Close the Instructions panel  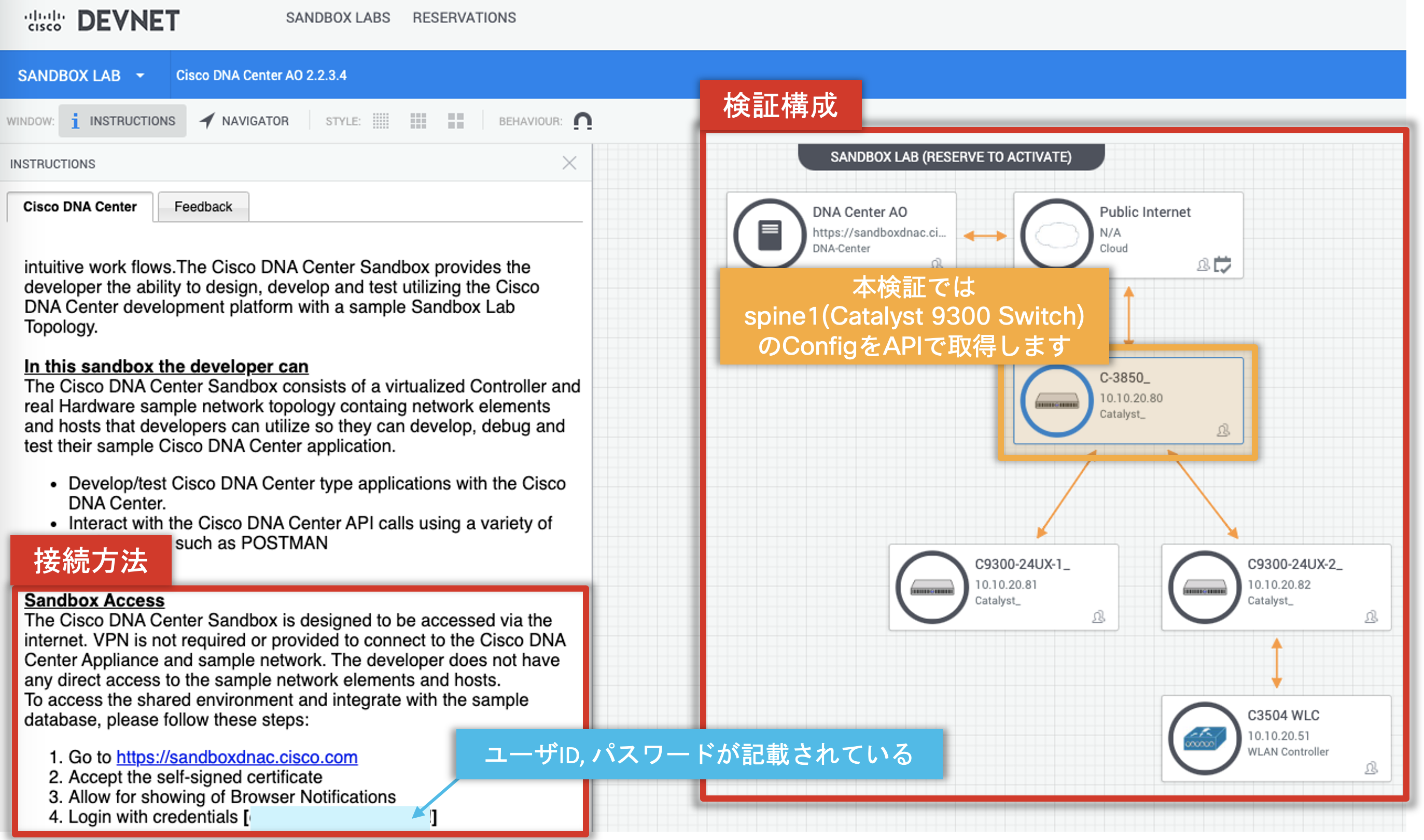click(569, 163)
